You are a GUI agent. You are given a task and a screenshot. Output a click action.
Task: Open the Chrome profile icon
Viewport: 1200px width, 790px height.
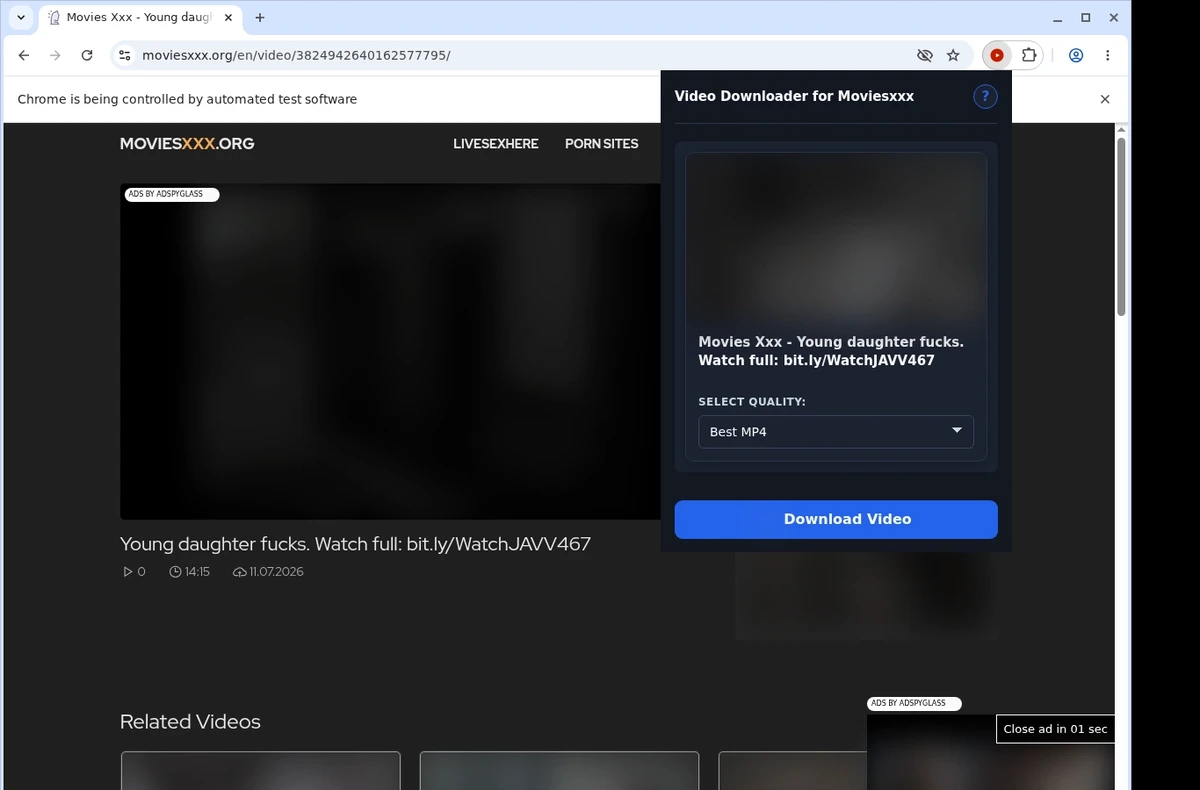[x=1076, y=55]
